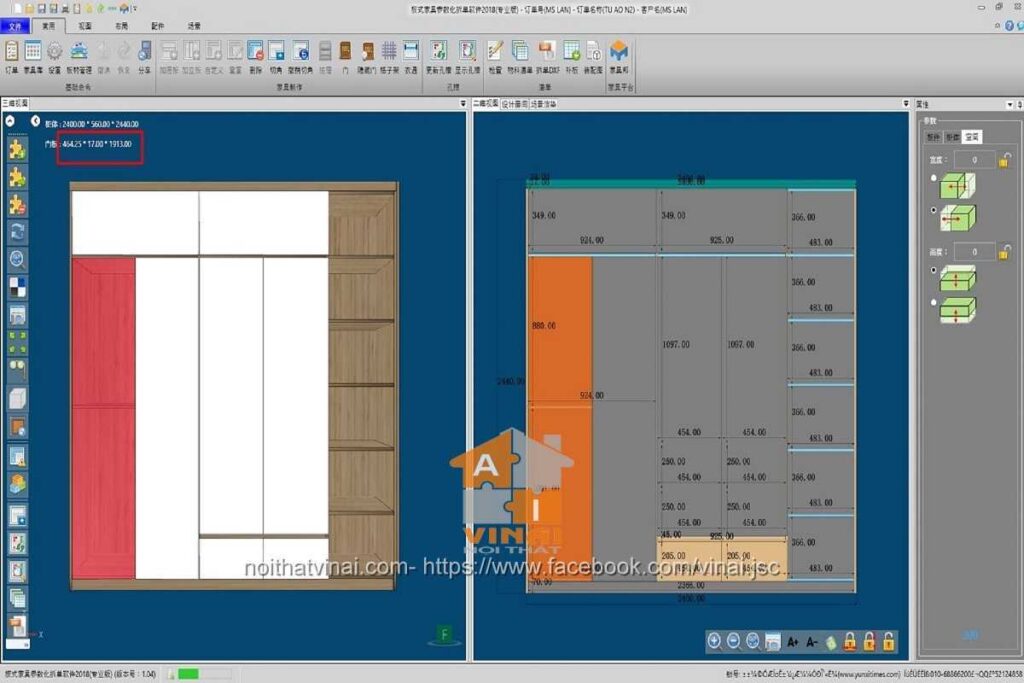Viewport: 1024px width, 683px height.
Task: Open the 3D view panel pin dropdown
Action: coord(462,104)
